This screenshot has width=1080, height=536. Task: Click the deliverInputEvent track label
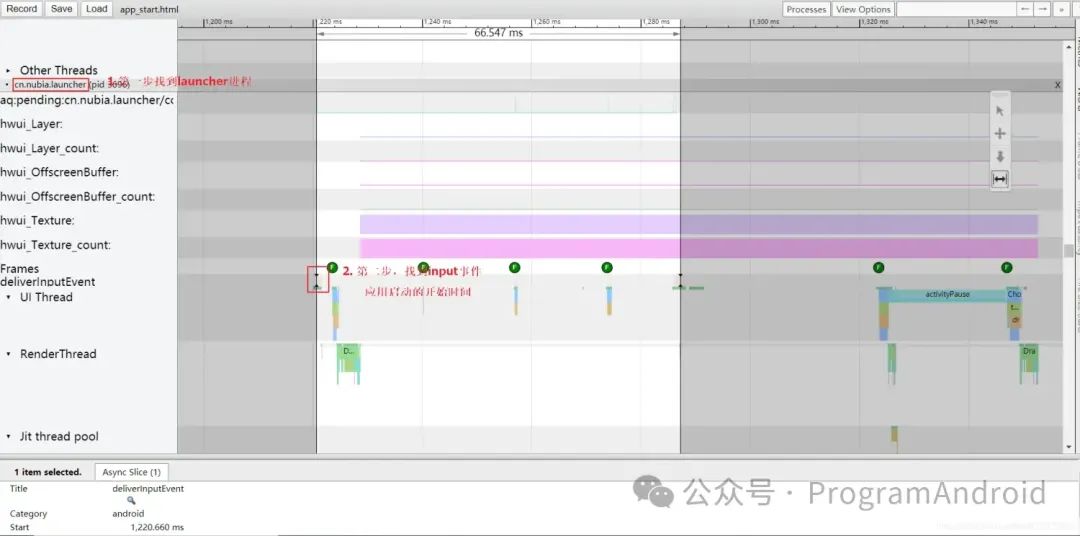[x=48, y=281]
